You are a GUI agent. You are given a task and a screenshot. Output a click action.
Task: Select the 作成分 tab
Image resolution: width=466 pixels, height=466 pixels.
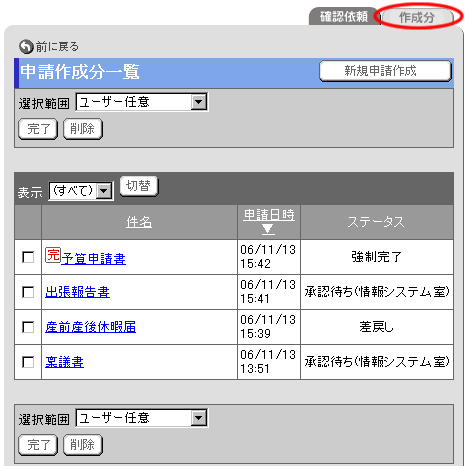pyautogui.click(x=417, y=17)
